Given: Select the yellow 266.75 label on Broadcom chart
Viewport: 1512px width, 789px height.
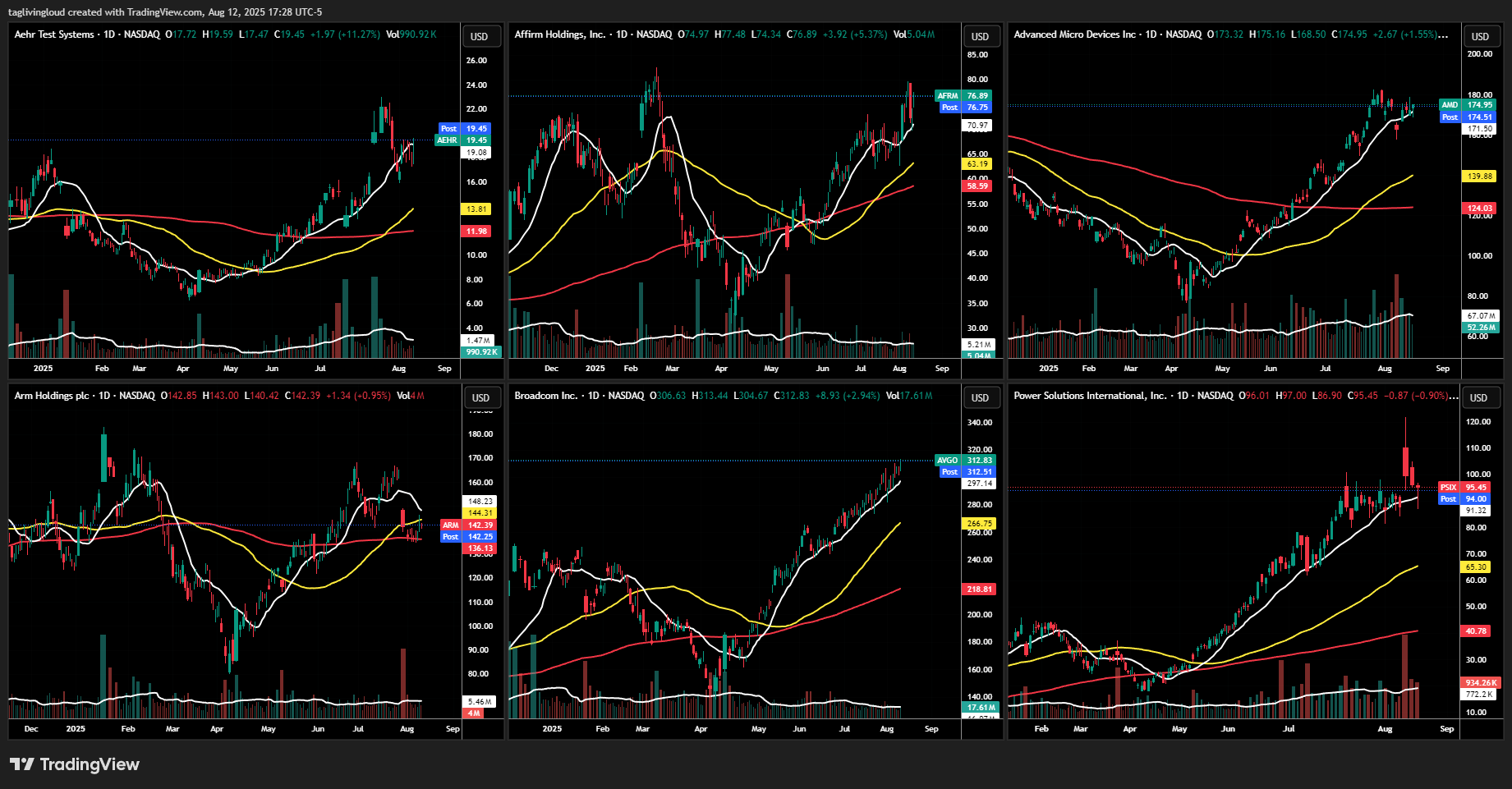Looking at the screenshot, I should 980,524.
